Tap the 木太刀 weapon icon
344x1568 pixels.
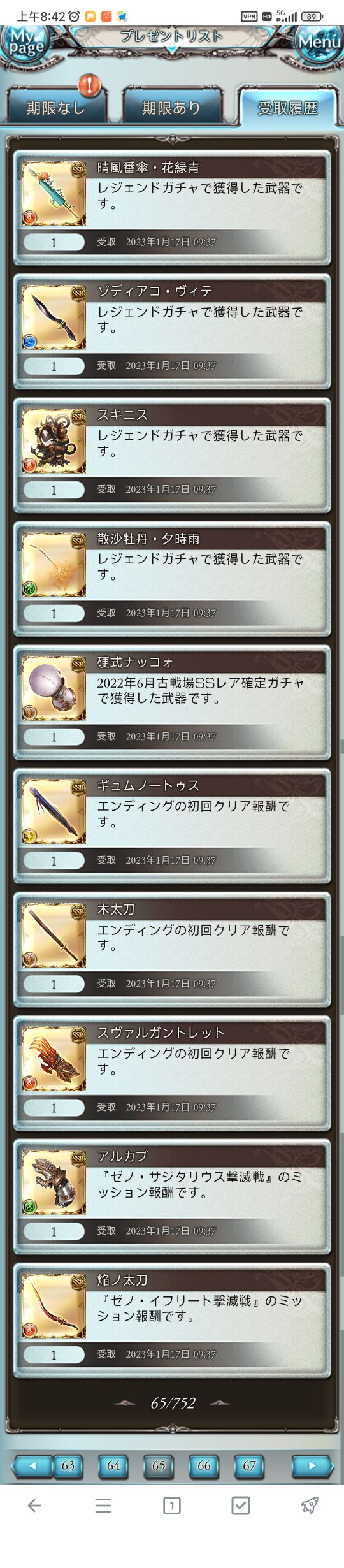[x=54, y=935]
